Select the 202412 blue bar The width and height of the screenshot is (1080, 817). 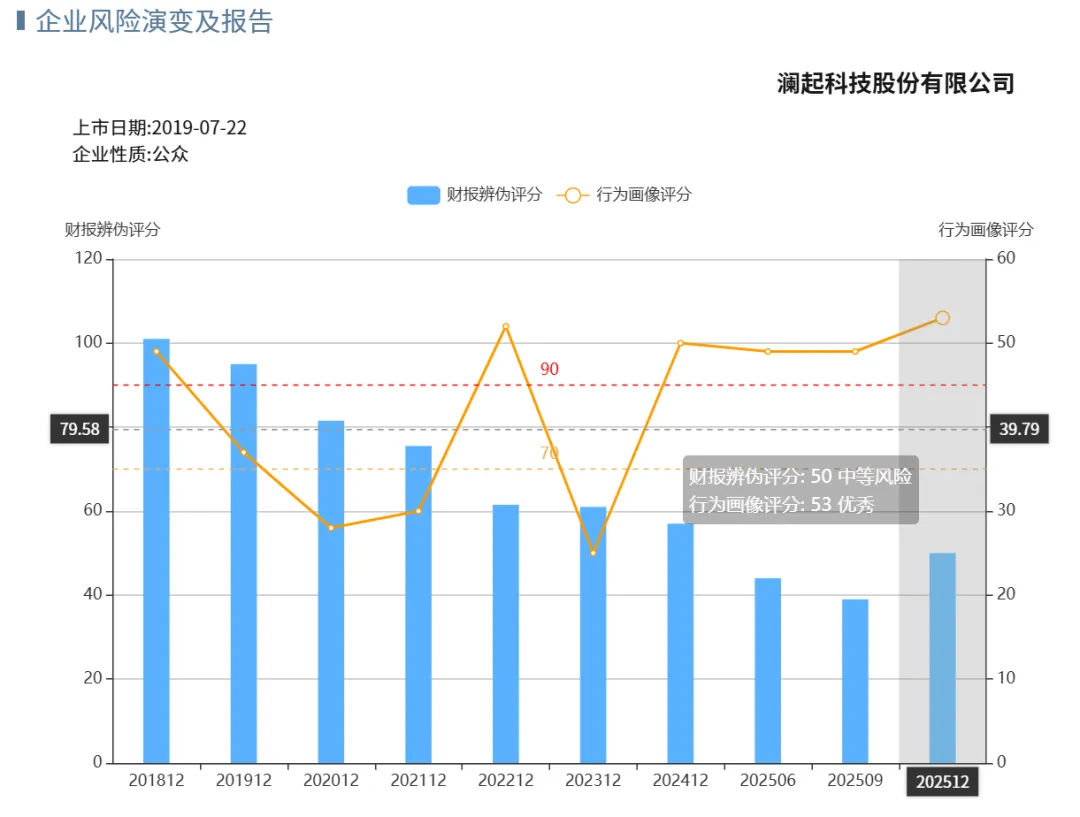(x=681, y=643)
